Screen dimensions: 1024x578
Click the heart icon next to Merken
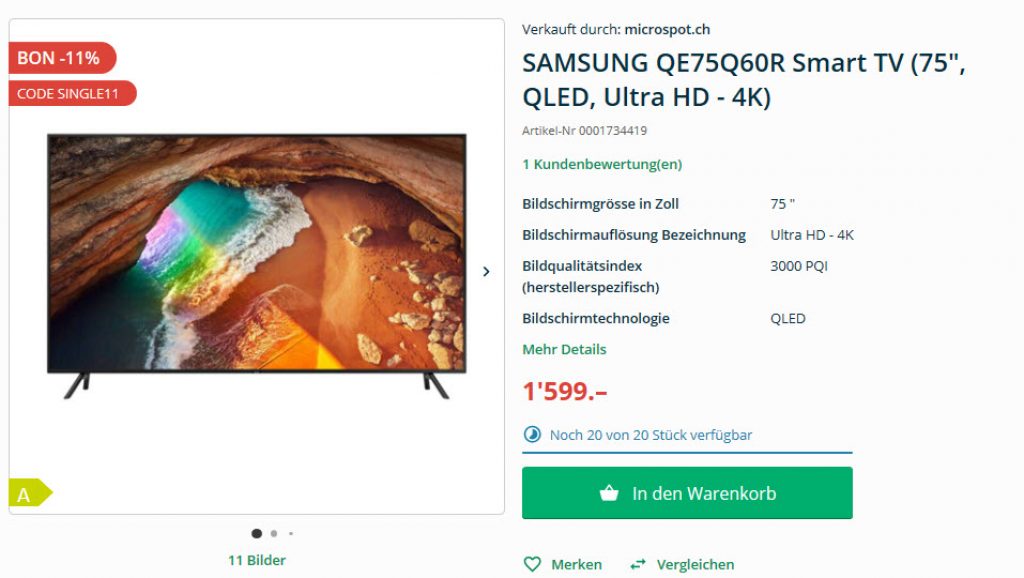click(x=532, y=564)
